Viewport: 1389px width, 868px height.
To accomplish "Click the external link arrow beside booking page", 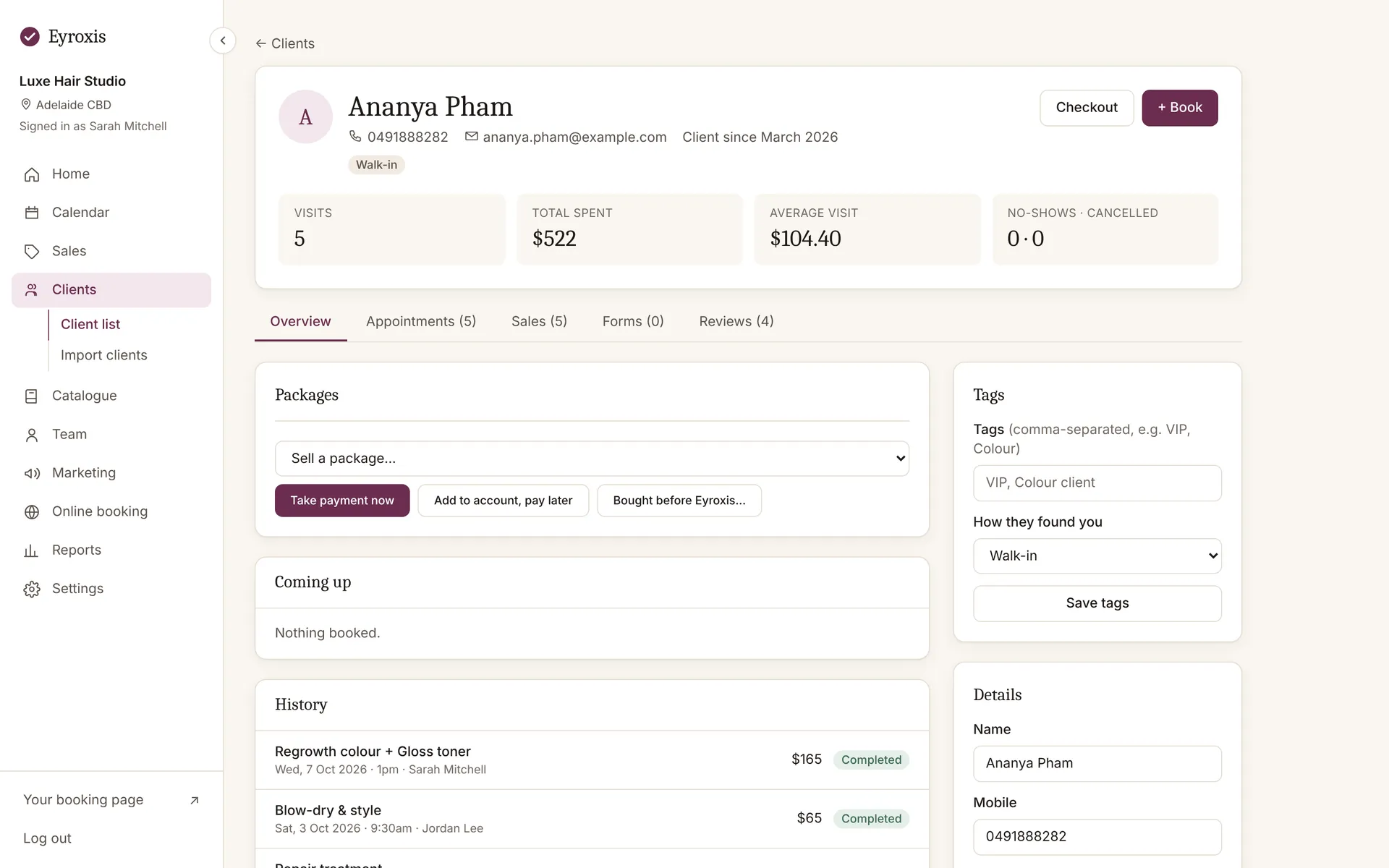I will [194, 800].
